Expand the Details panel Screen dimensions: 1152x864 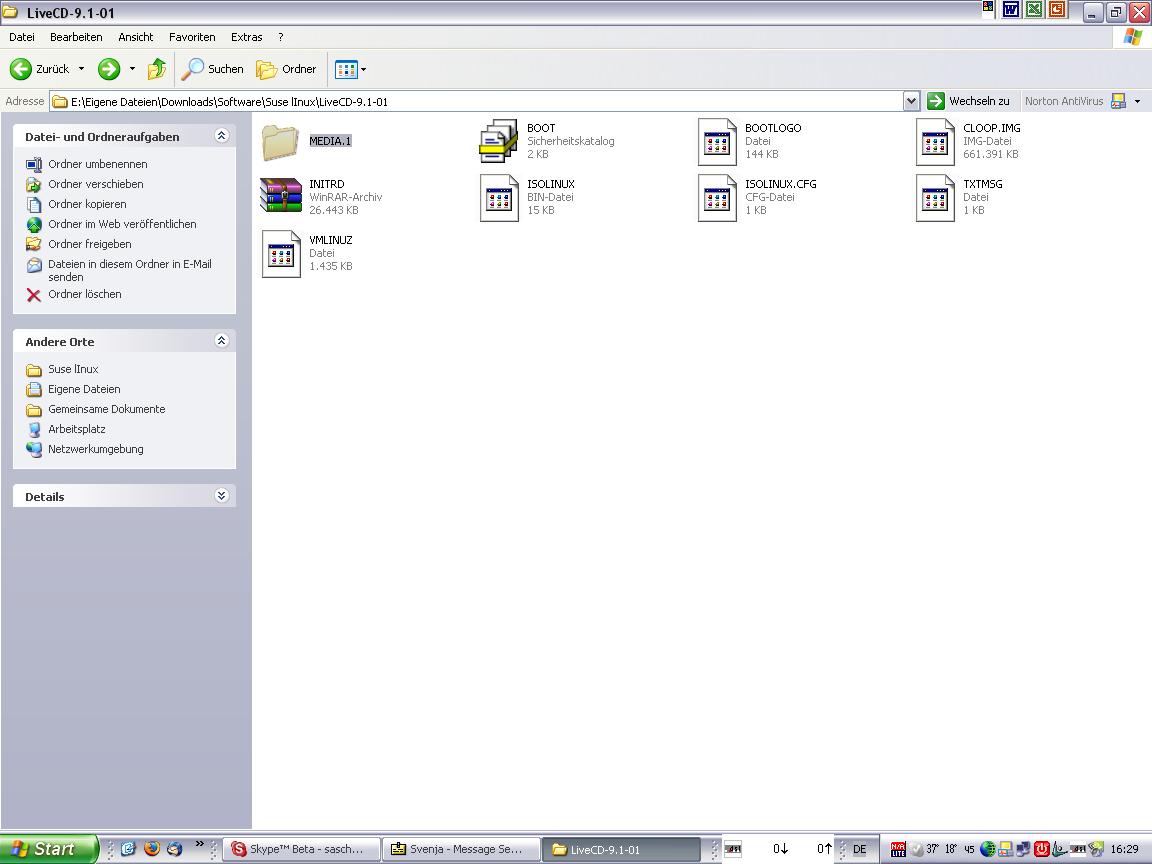click(x=221, y=496)
